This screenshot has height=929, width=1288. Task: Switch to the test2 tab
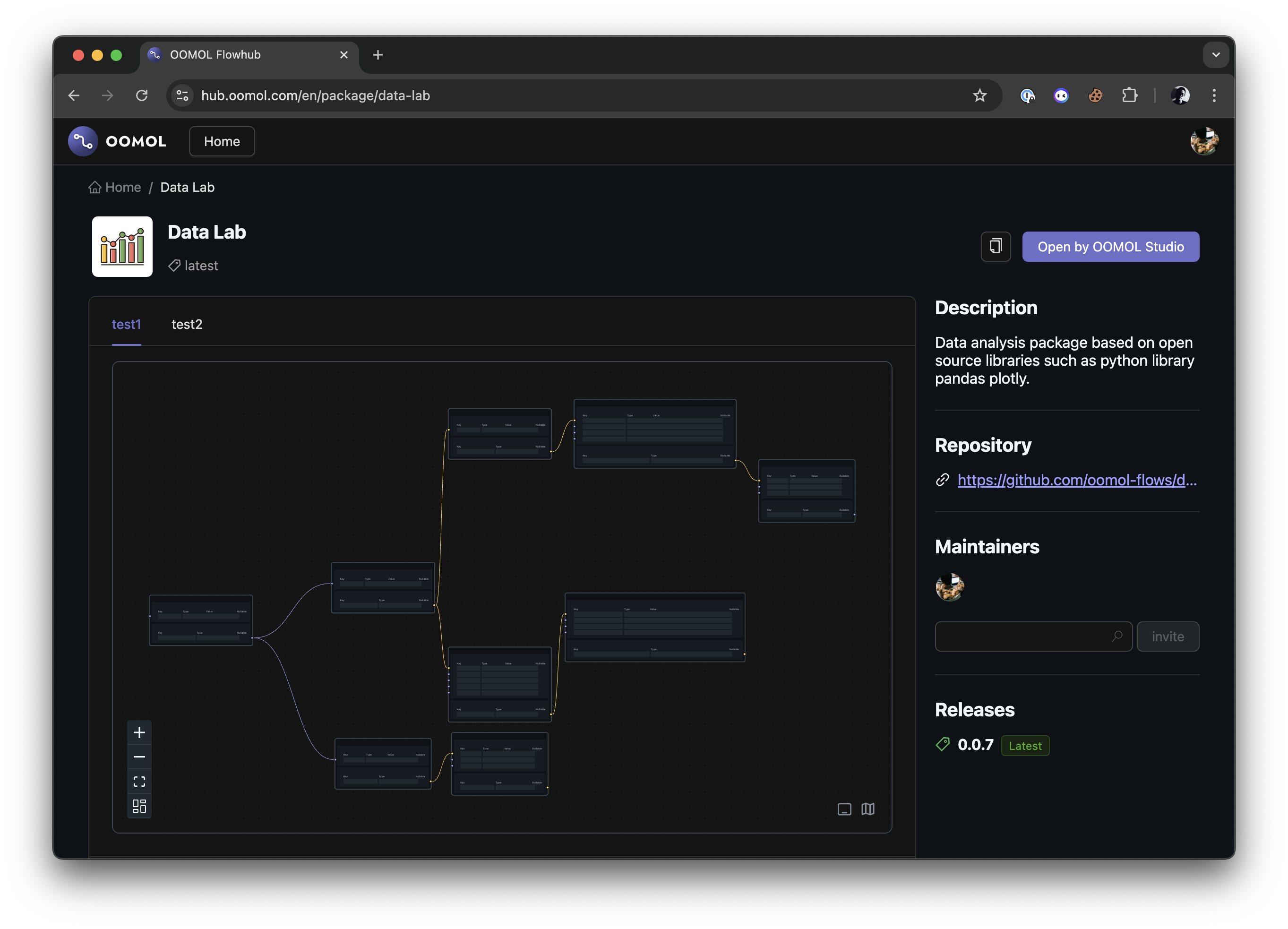coord(187,324)
